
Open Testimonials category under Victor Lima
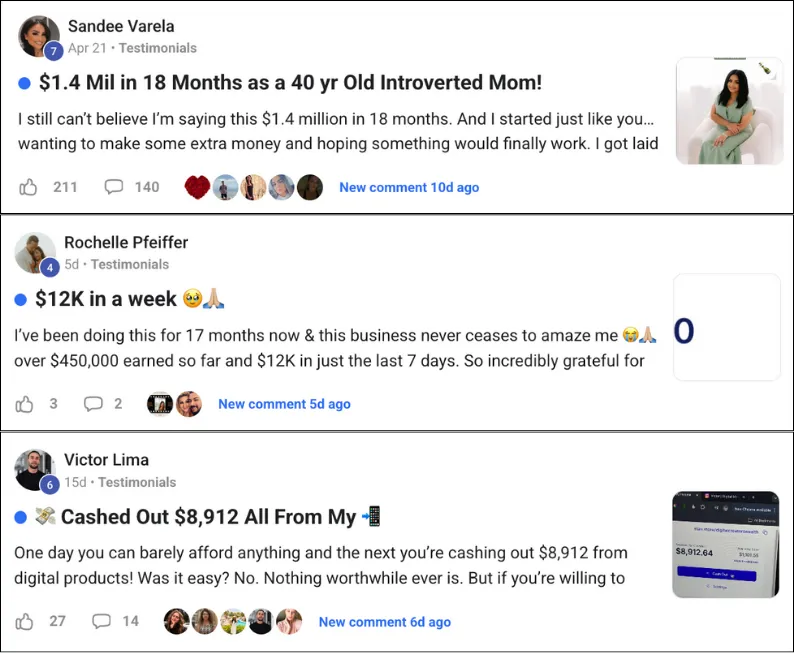tap(137, 482)
